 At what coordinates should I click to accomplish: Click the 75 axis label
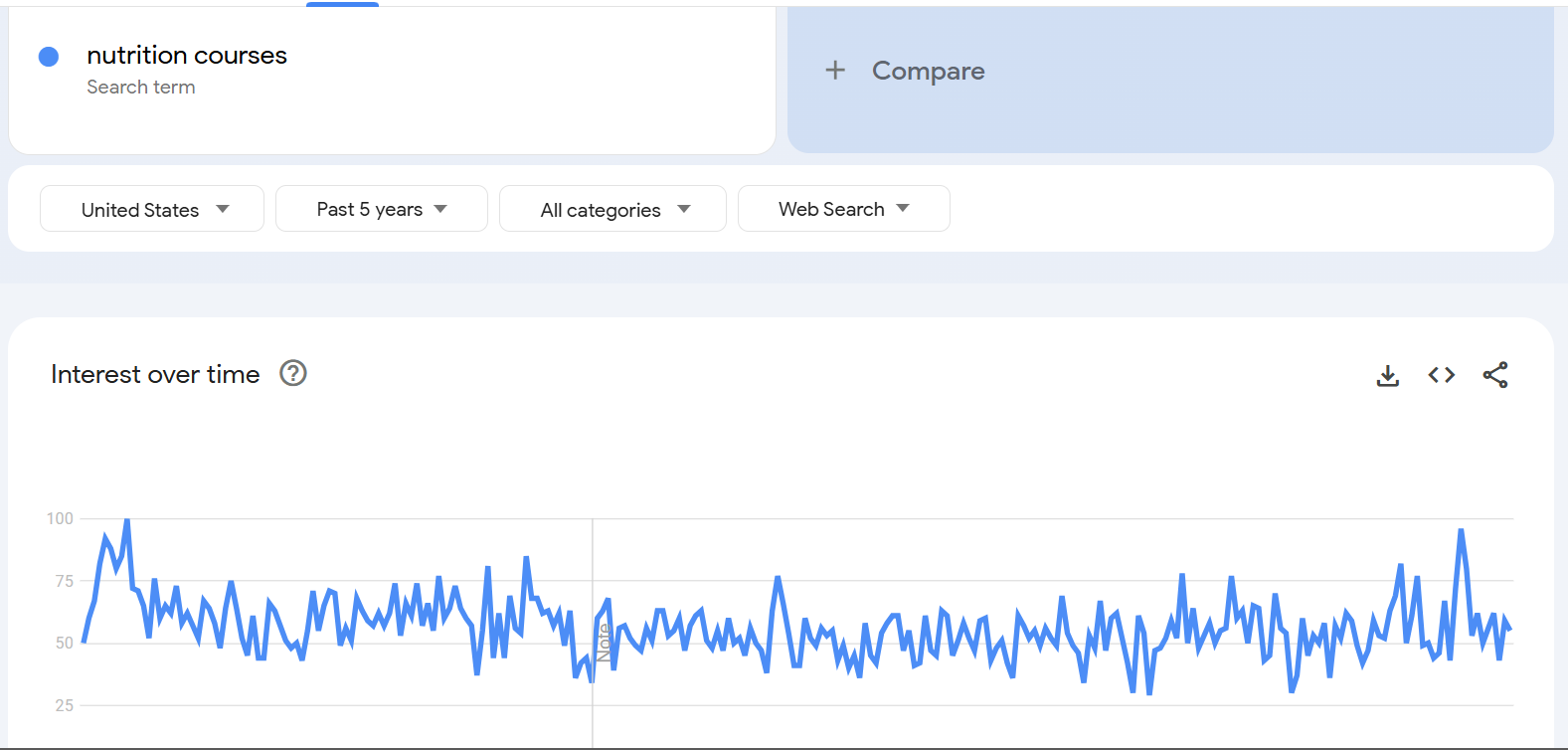click(64, 581)
